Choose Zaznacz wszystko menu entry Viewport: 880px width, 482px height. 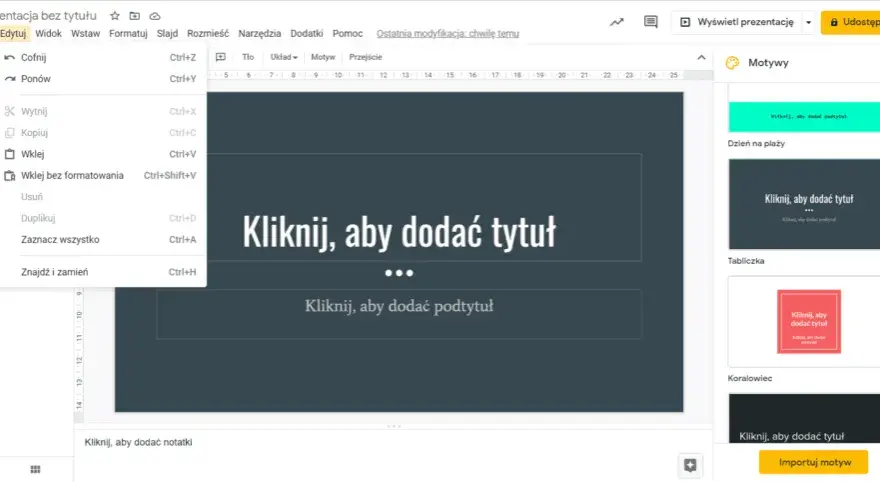[103, 239]
